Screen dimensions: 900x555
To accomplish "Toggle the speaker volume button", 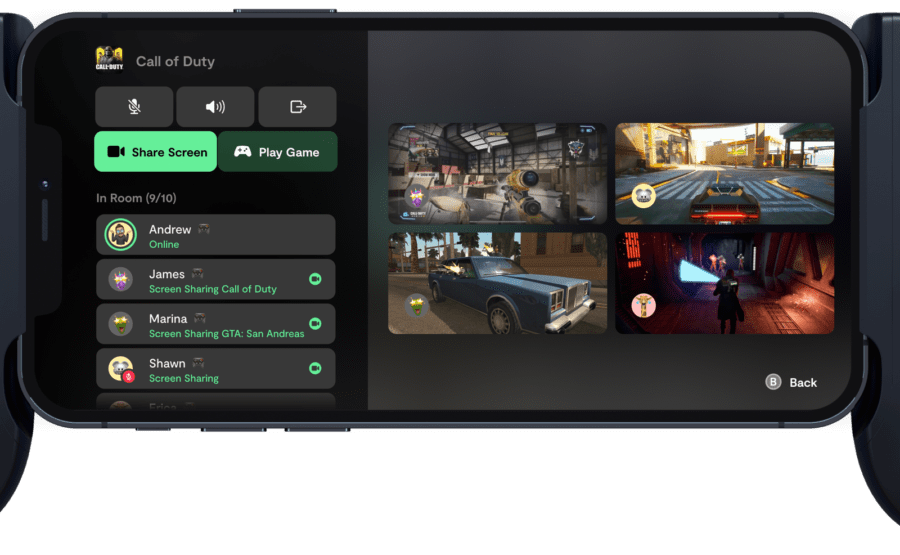I will point(215,107).
